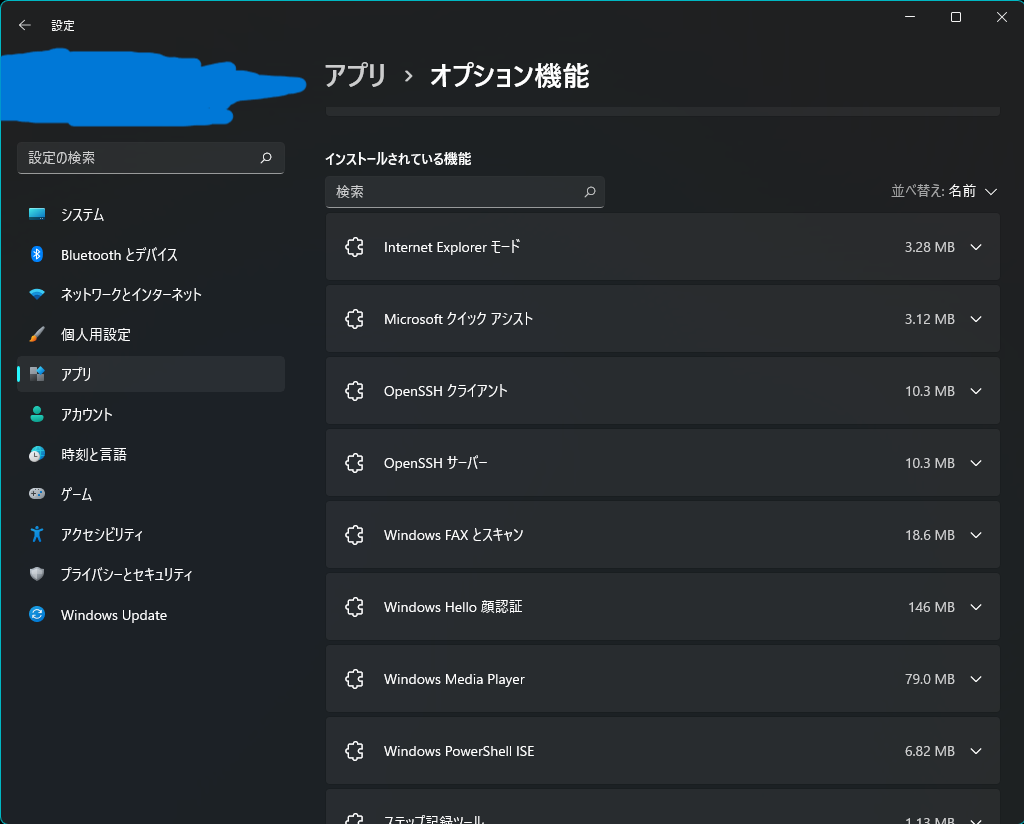
Task: Click the gear icon beside Internet Explorer モード
Action: click(x=354, y=247)
